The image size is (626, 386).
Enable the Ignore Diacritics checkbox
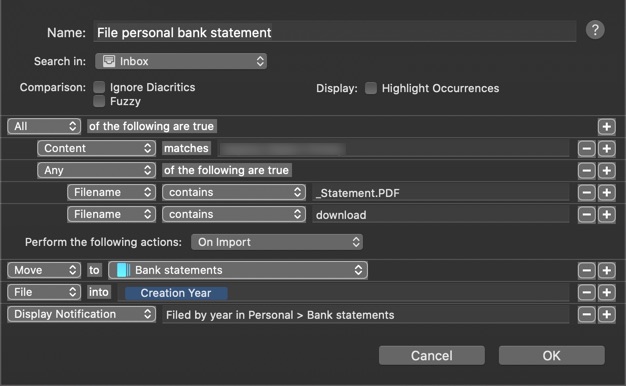(x=99, y=87)
